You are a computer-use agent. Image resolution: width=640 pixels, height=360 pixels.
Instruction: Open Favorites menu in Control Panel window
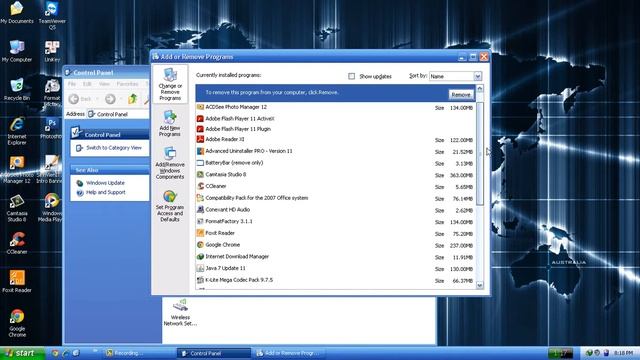click(127, 84)
